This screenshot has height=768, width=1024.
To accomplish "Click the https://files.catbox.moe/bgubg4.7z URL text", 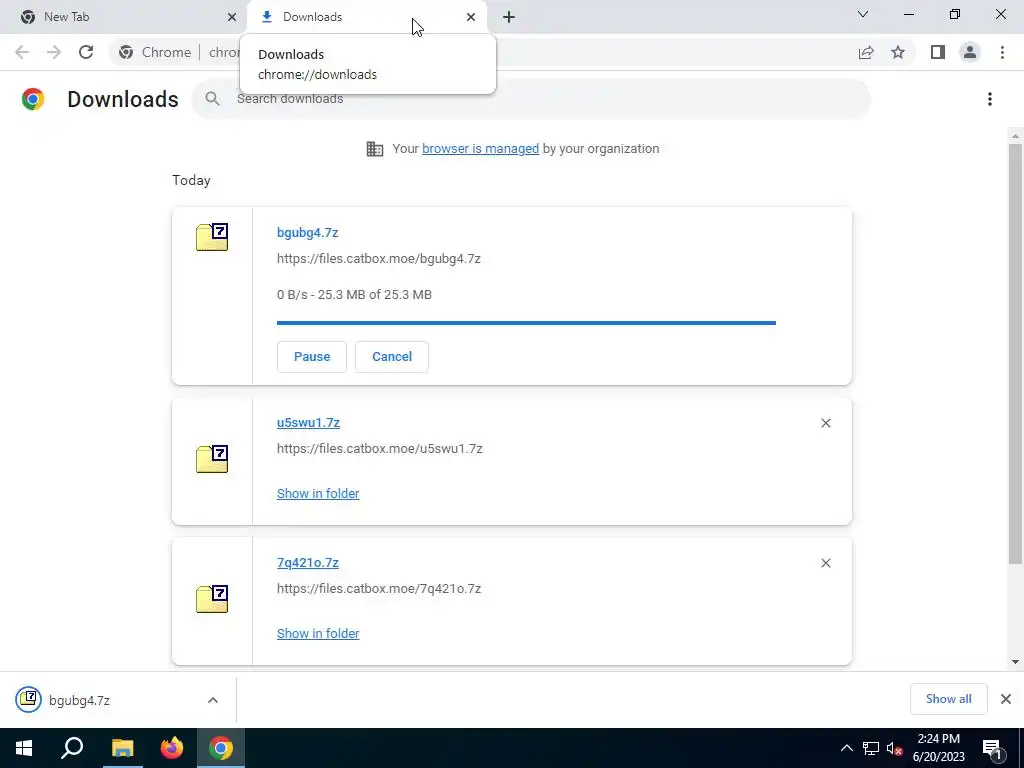I will [x=379, y=259].
